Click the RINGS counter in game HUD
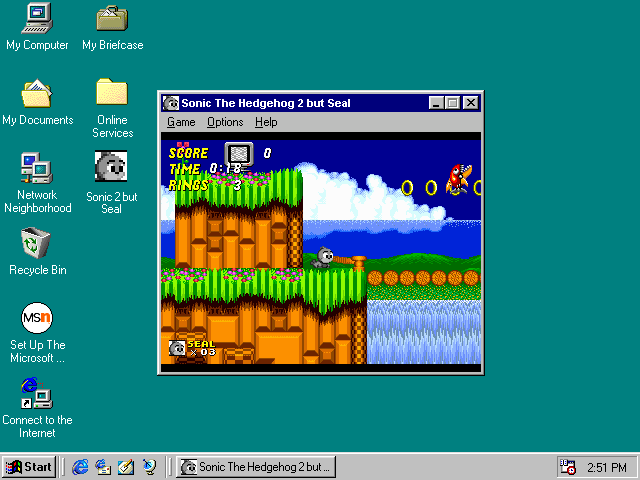Screen dimensions: 640x480 (205, 186)
